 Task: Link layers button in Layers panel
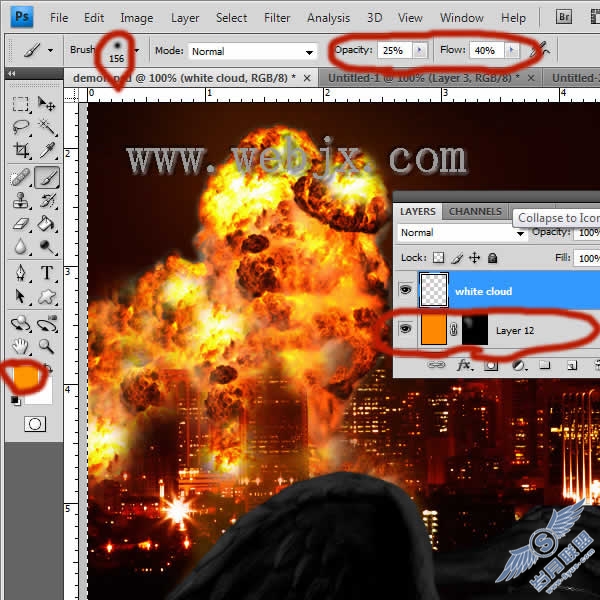[436, 365]
